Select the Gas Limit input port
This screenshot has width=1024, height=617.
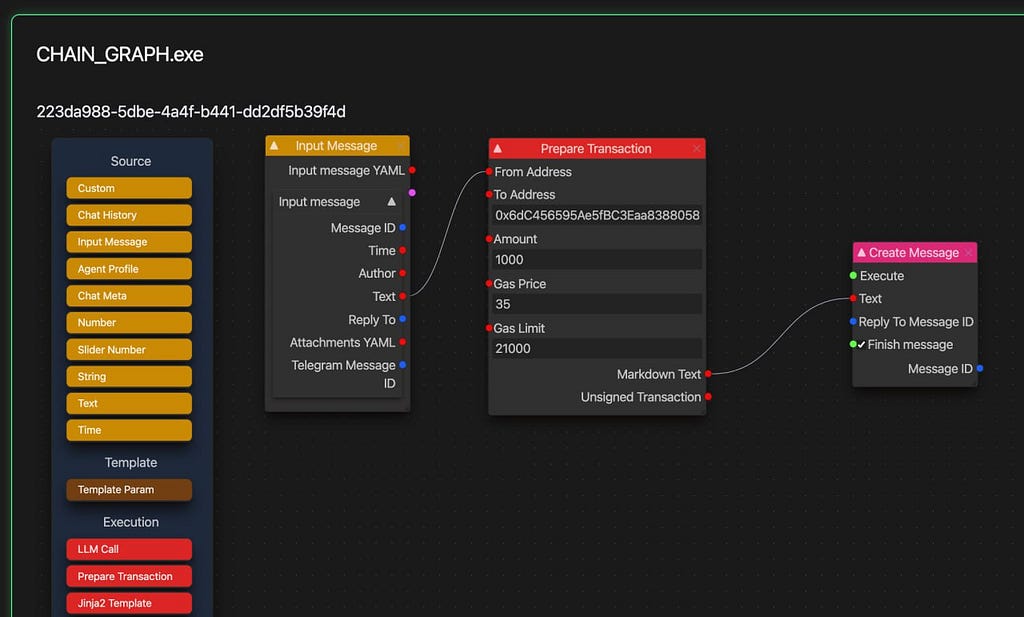point(489,328)
